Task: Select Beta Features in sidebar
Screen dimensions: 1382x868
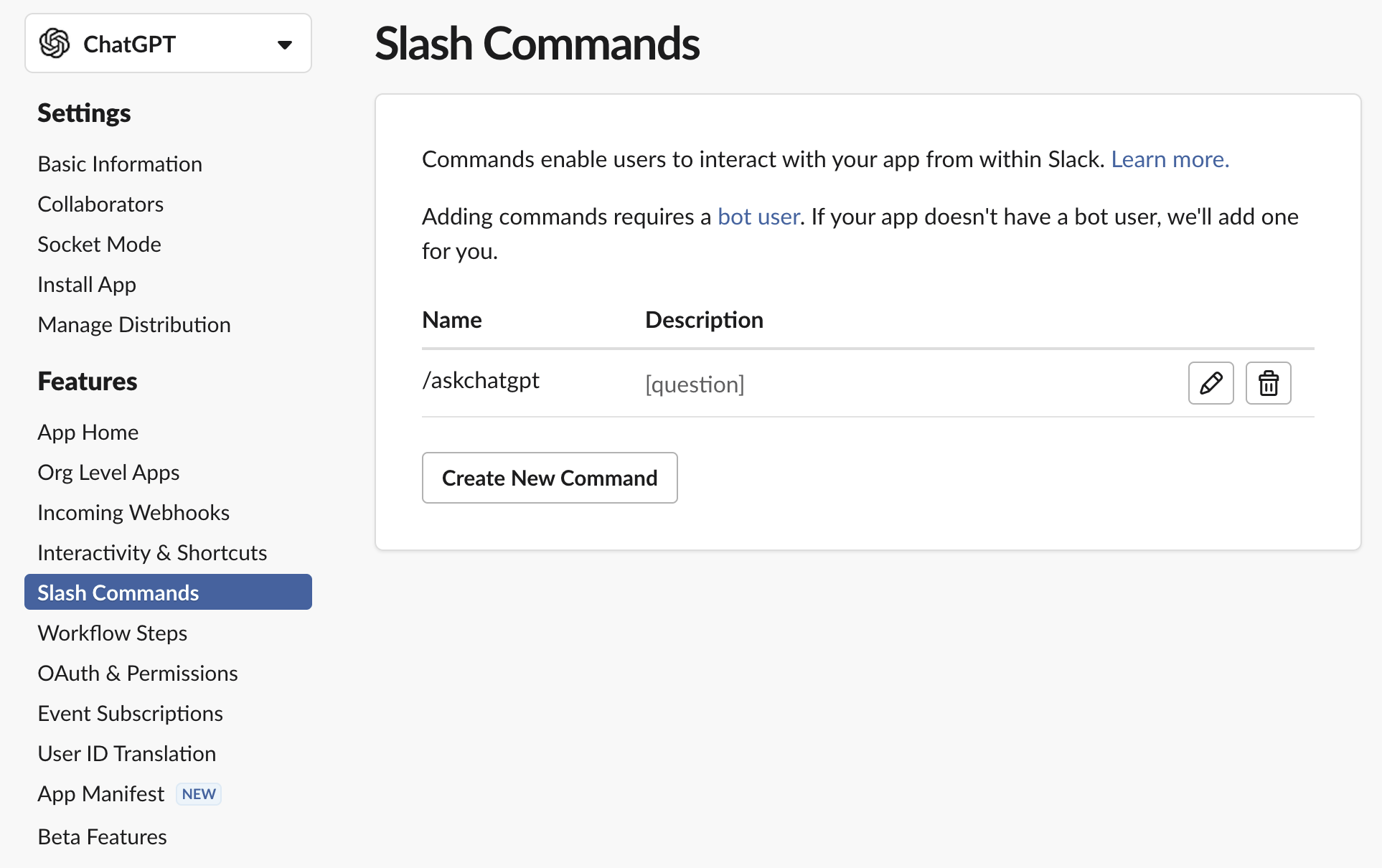Action: tap(102, 837)
